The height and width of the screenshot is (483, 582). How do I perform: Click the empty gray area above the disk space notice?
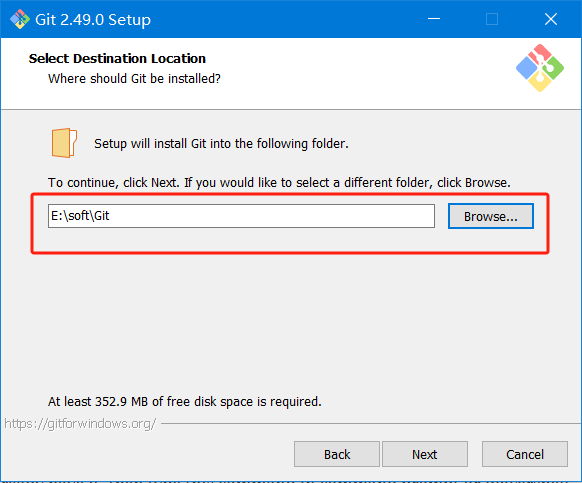pyautogui.click(x=290, y=323)
